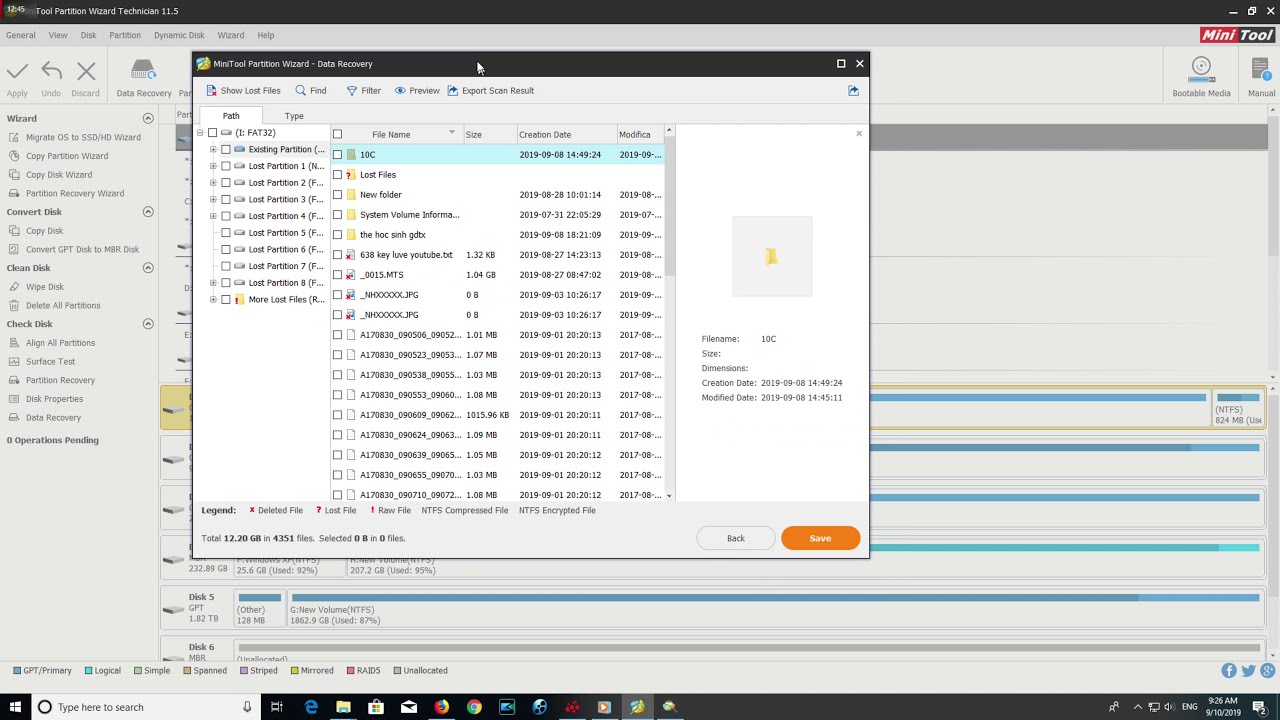Select Wipe Disk option
The height and width of the screenshot is (720, 1280).
45,287
